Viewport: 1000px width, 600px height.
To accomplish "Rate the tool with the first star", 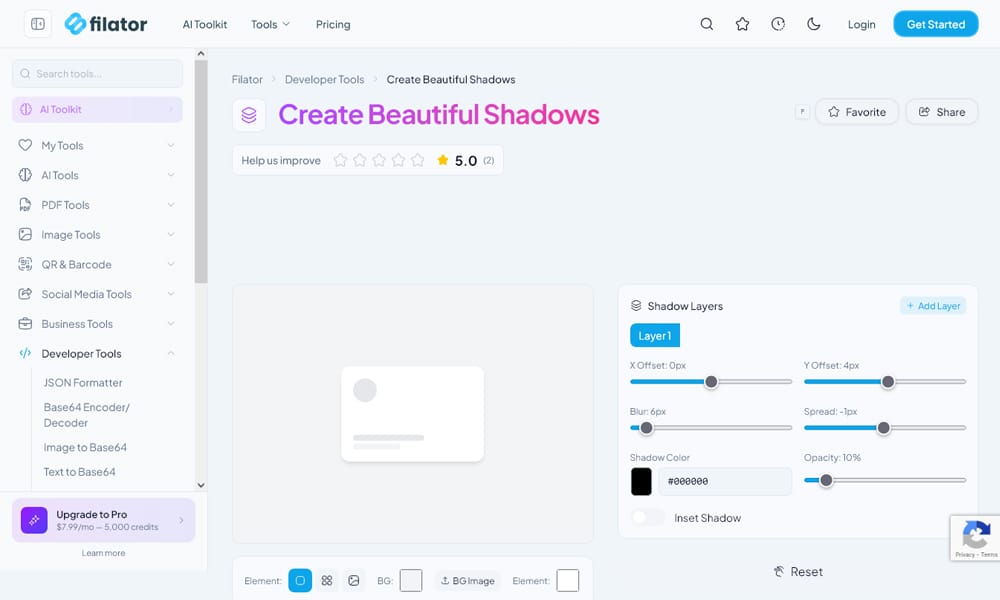I will coord(341,160).
